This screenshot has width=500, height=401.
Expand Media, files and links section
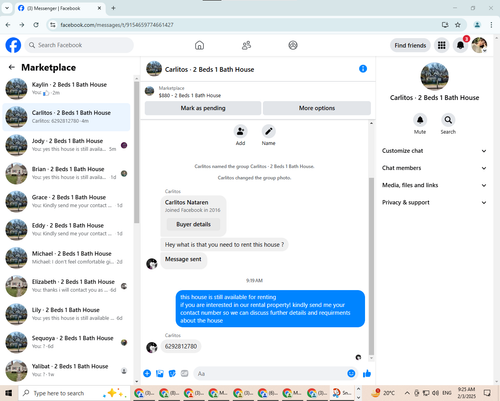coord(434,185)
